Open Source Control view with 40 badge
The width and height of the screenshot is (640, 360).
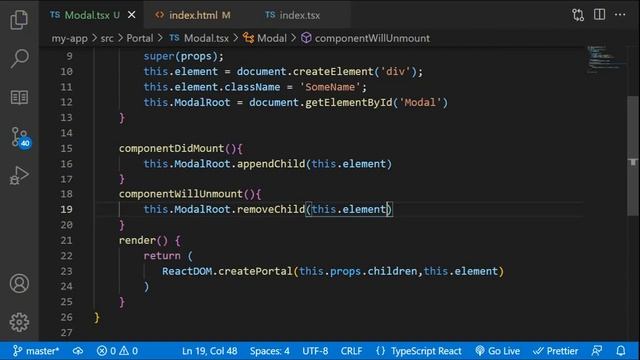[x=20, y=138]
